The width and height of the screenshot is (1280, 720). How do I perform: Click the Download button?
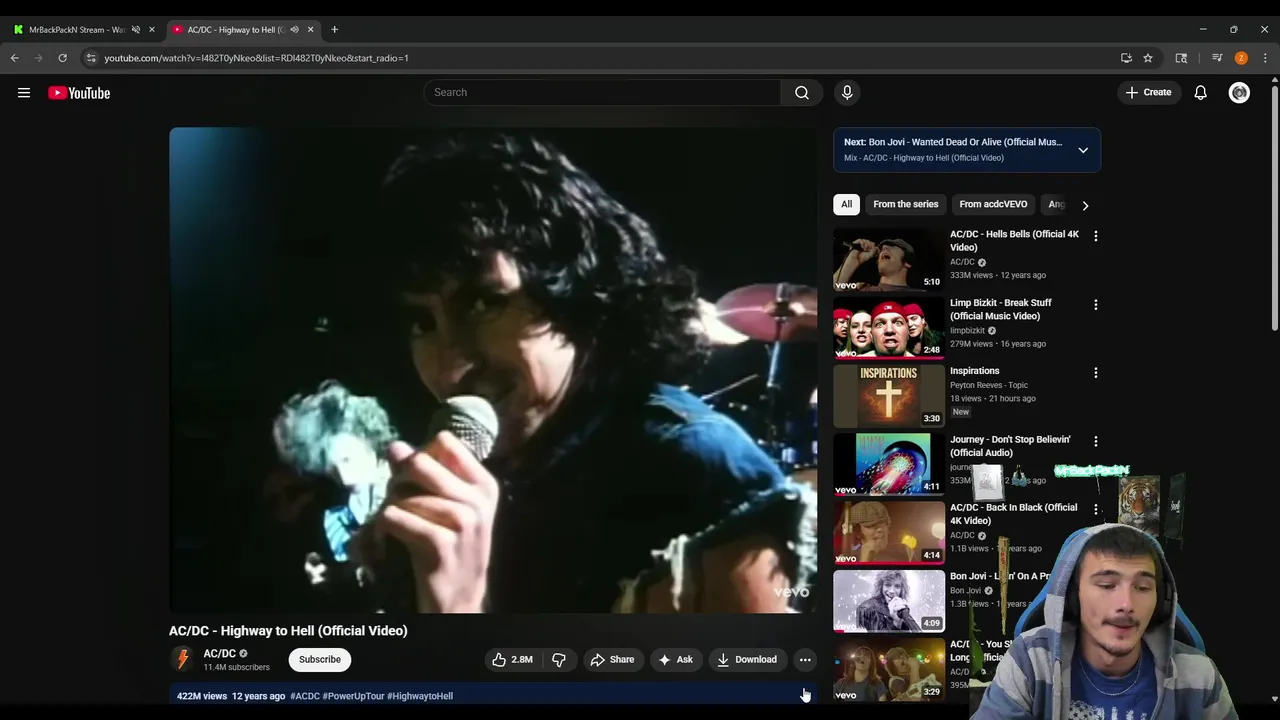coord(747,659)
